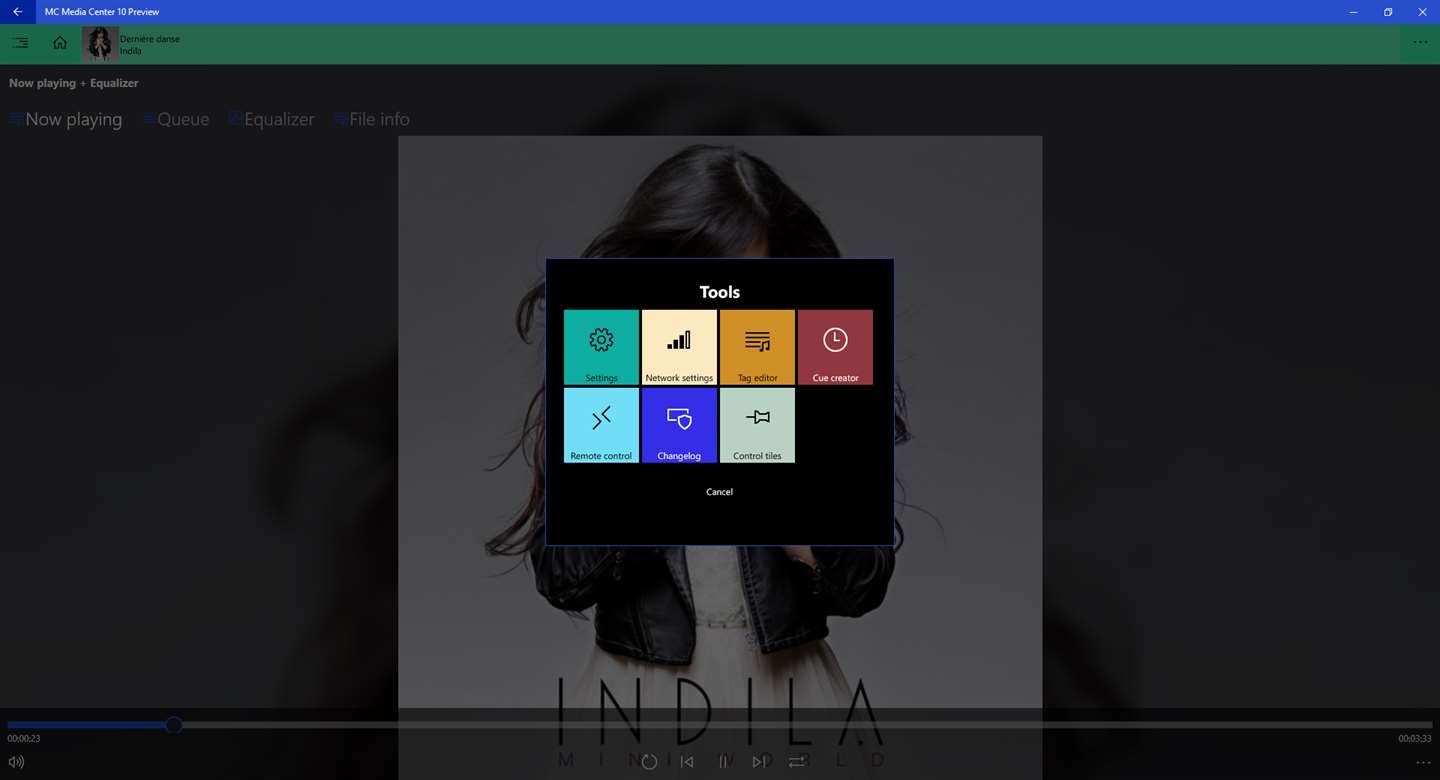View the Changelog tile
Screen dimensions: 1440x780
[679, 425]
